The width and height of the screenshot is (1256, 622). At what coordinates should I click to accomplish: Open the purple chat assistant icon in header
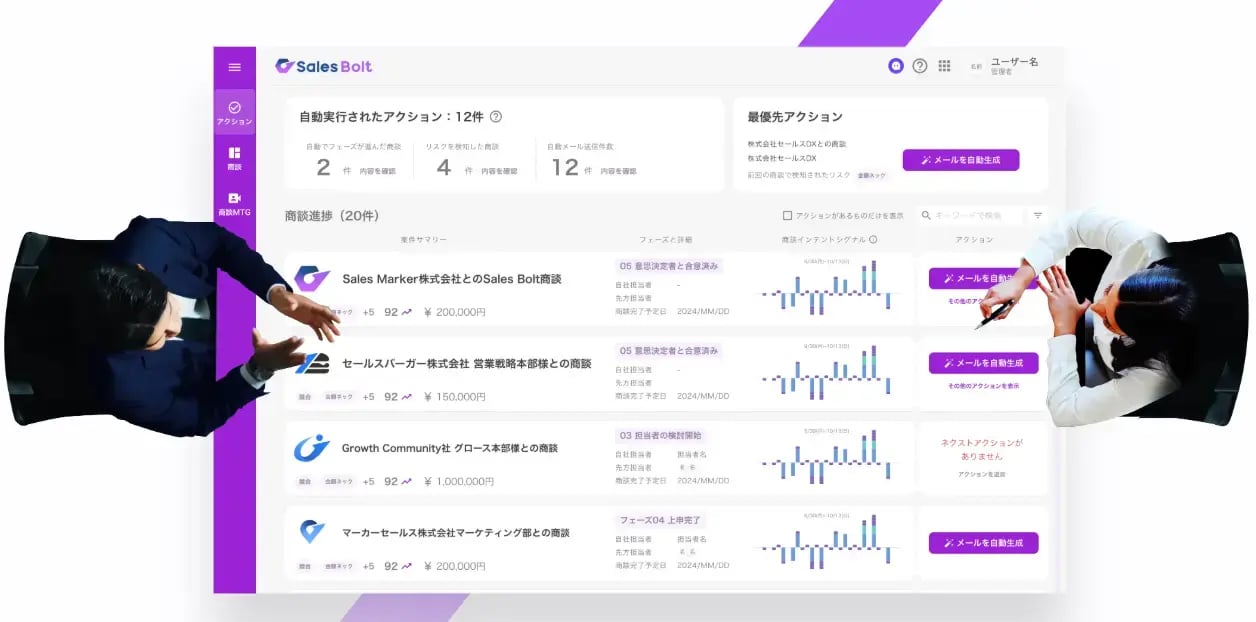pyautogui.click(x=896, y=66)
